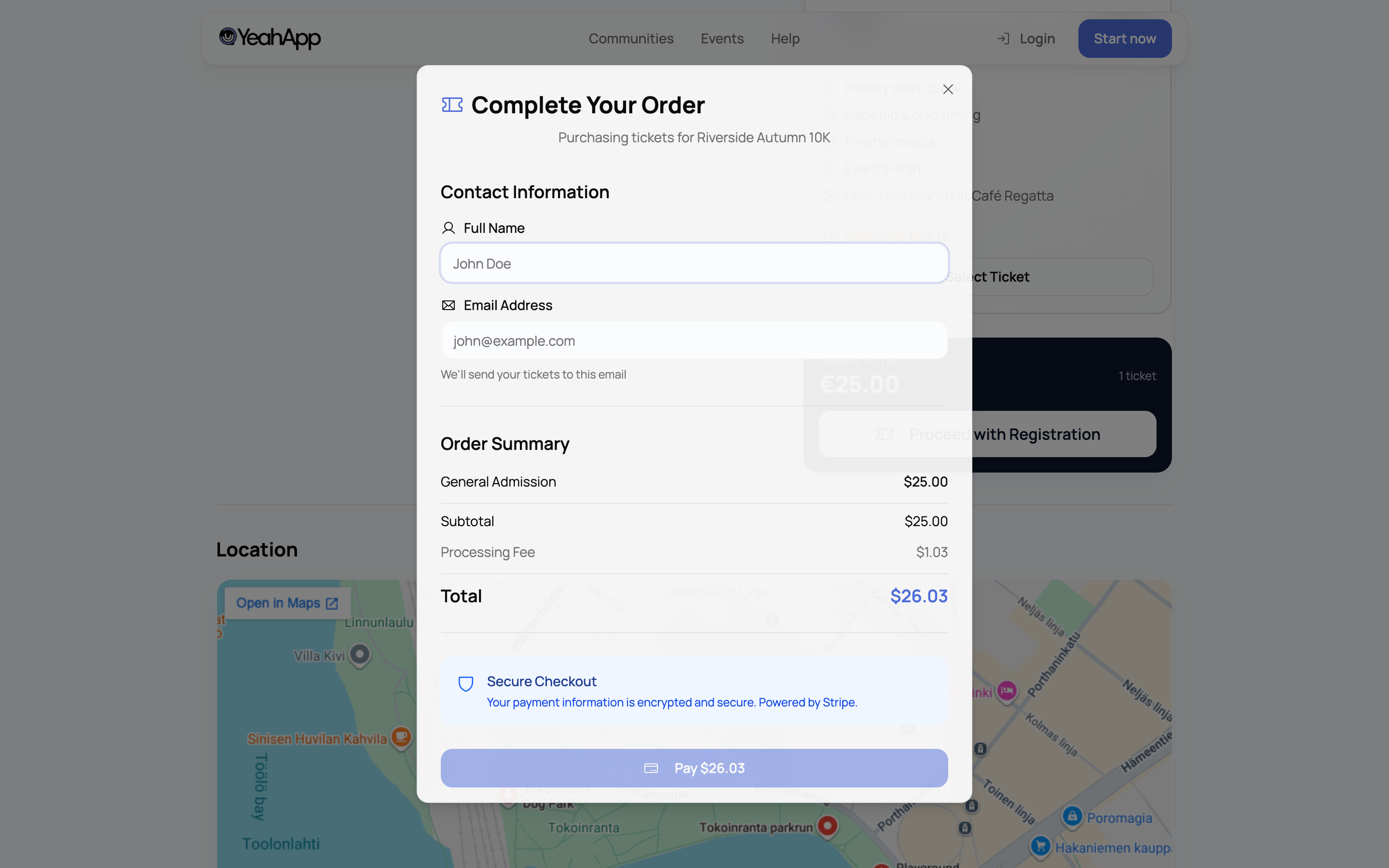The image size is (1389, 868).
Task: Click the person icon next to Full Name
Action: click(448, 228)
